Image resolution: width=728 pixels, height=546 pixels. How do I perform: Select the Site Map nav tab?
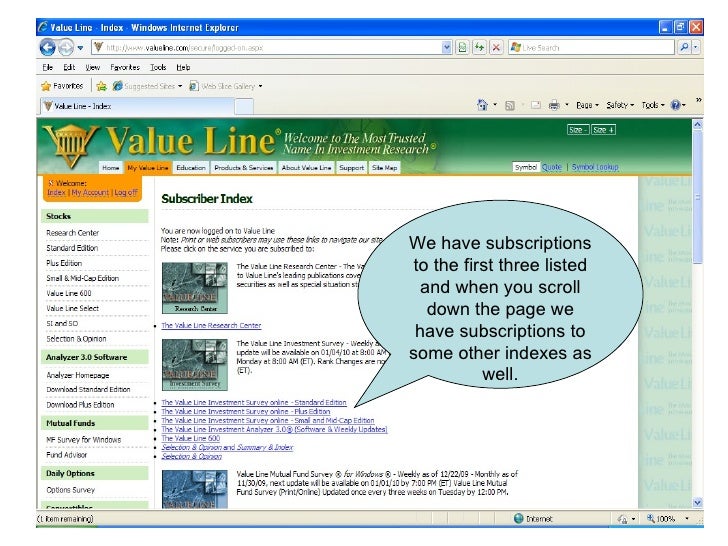(384, 168)
